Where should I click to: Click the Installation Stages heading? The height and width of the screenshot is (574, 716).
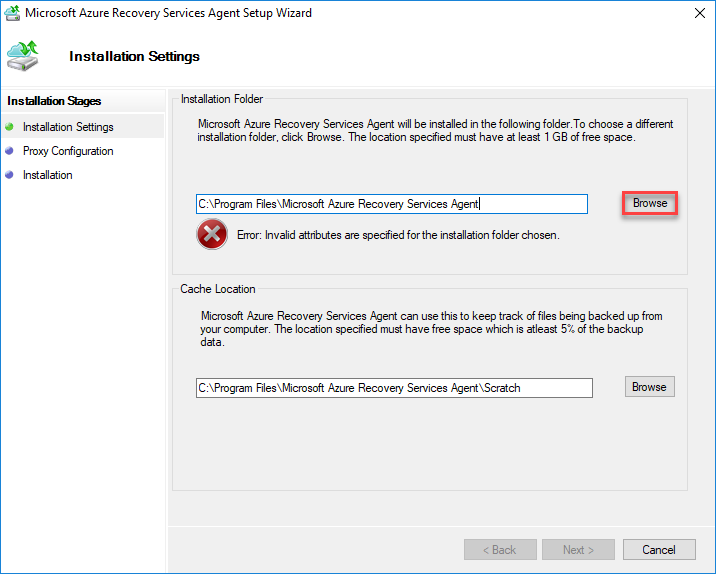tap(54, 101)
